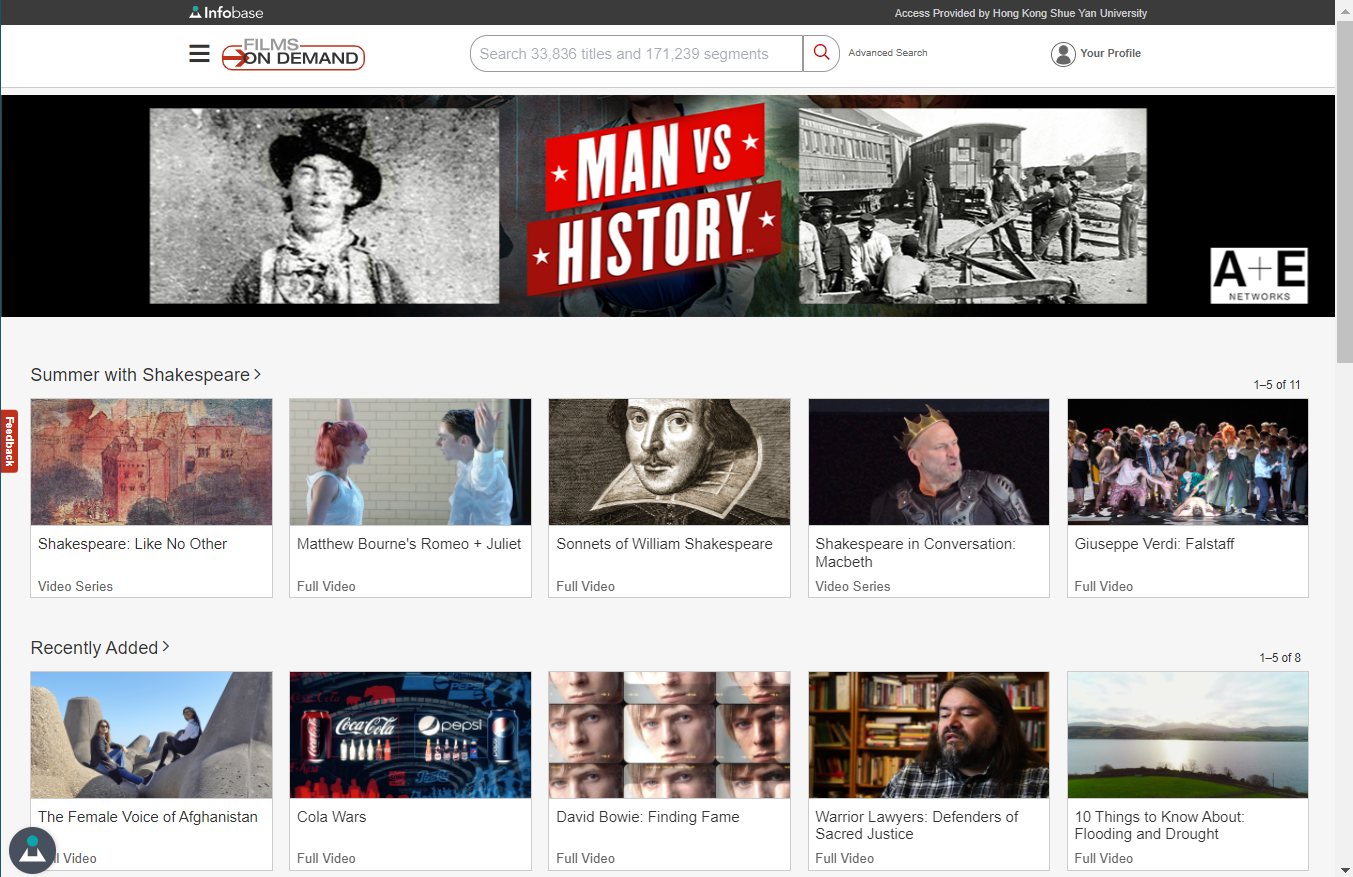
Task: Open the Advanced Search link
Action: (887, 53)
